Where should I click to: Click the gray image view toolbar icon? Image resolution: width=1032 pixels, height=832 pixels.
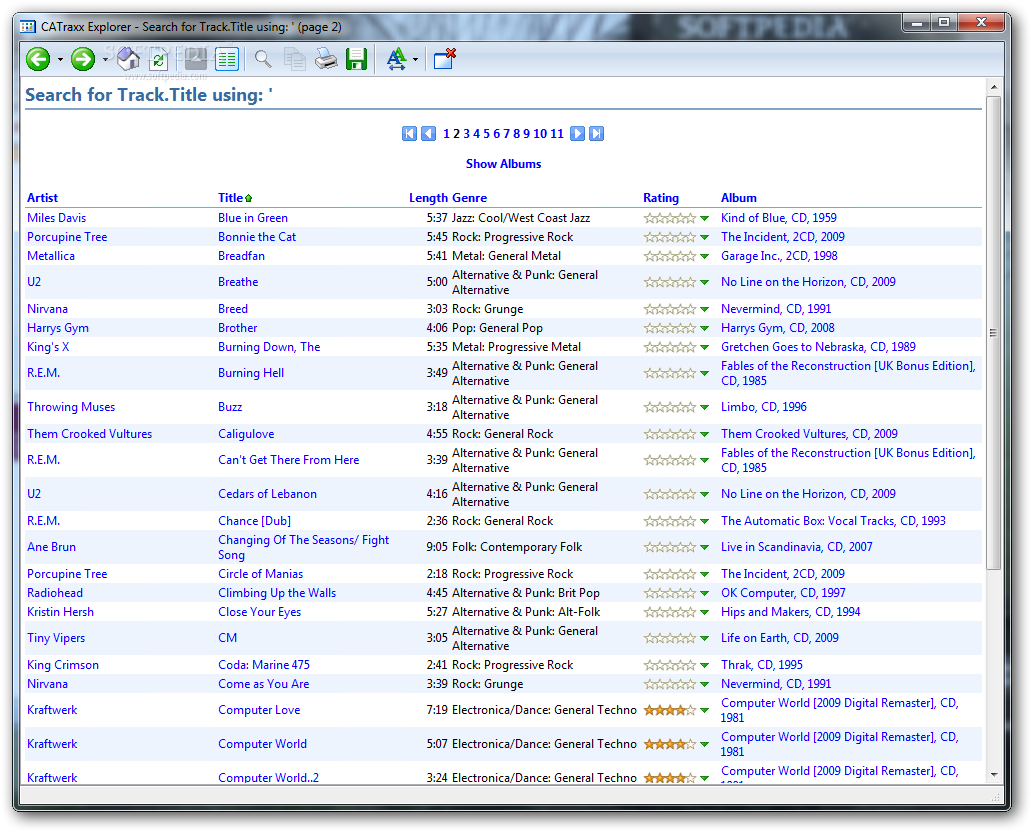pos(195,59)
